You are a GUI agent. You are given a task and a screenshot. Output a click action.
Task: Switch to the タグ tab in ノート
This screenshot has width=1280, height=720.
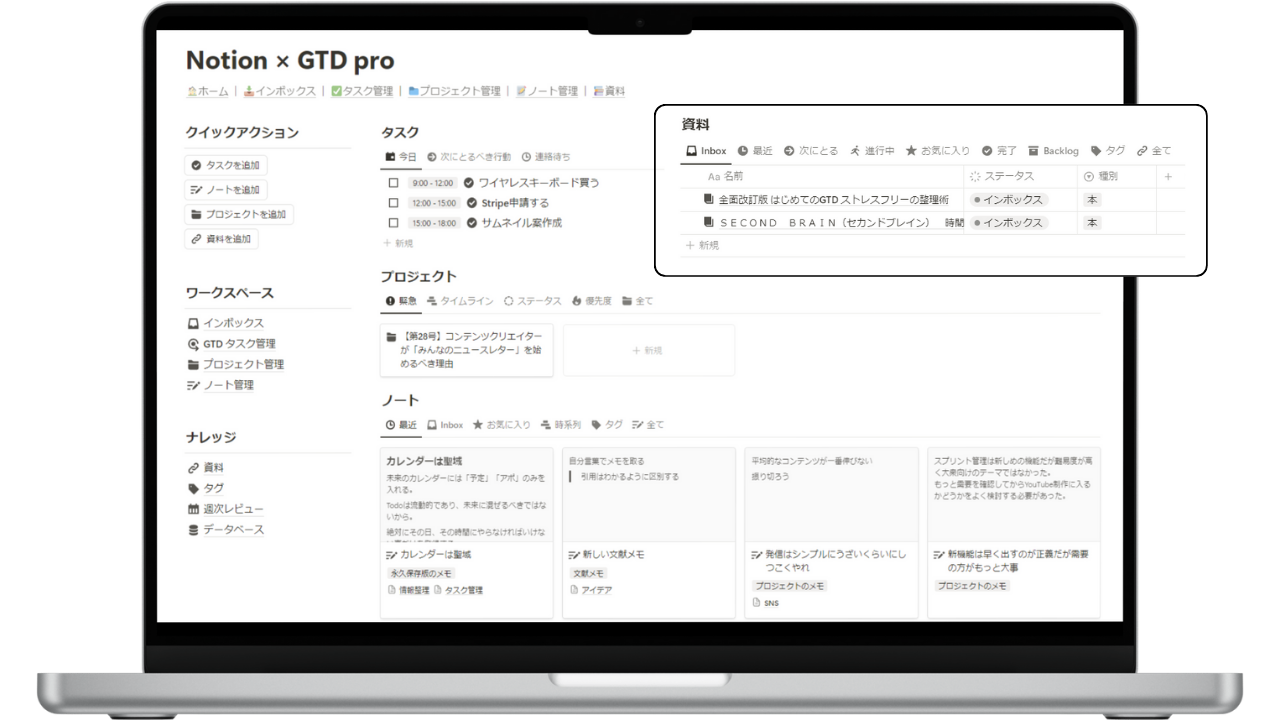607,425
